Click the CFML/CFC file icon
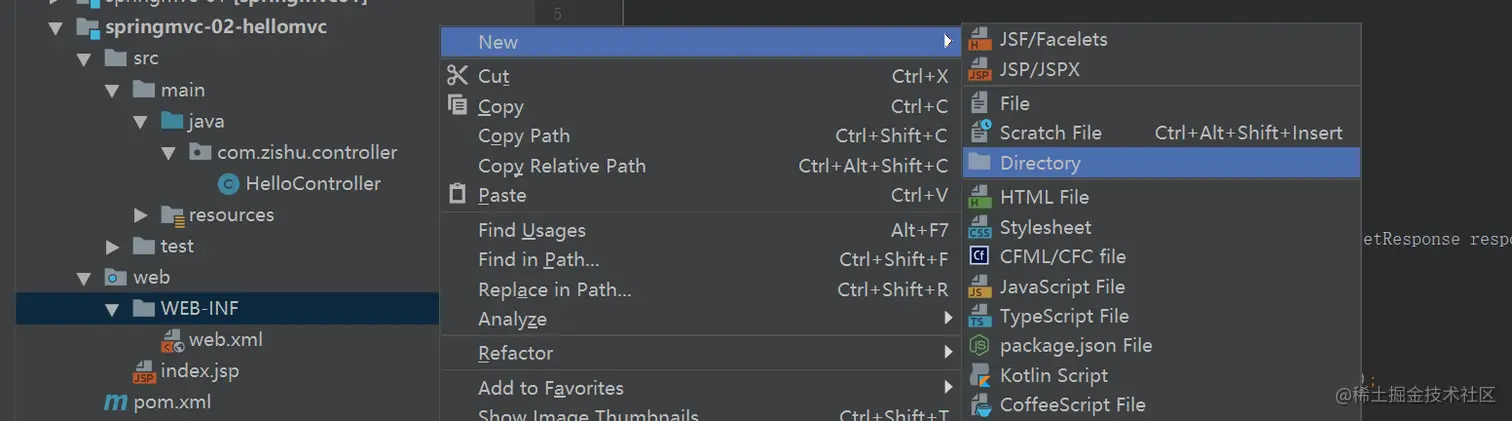The height and width of the screenshot is (421, 1512). [x=980, y=257]
